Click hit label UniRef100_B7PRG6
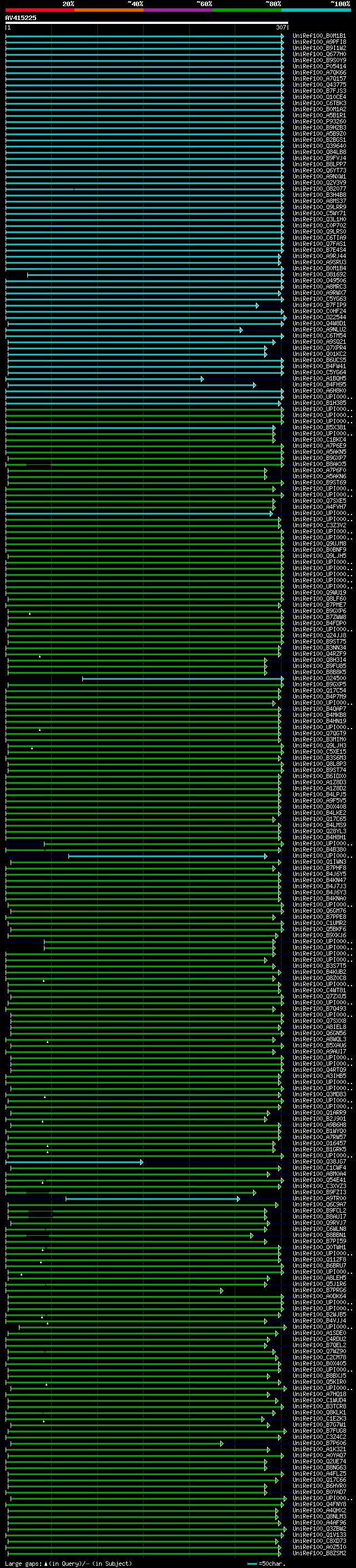 [x=319, y=1290]
